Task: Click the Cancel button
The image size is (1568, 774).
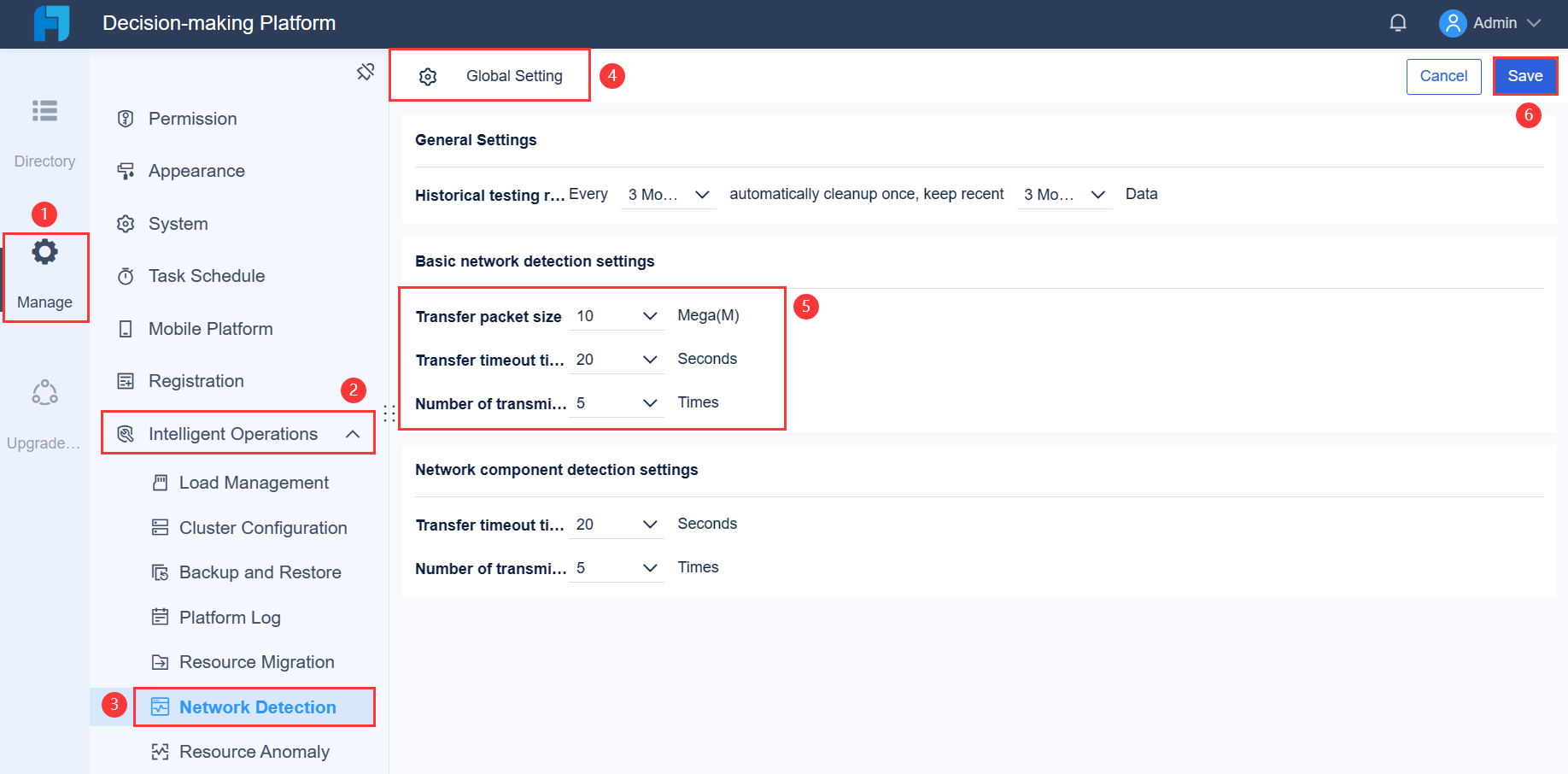Action: pyautogui.click(x=1443, y=76)
